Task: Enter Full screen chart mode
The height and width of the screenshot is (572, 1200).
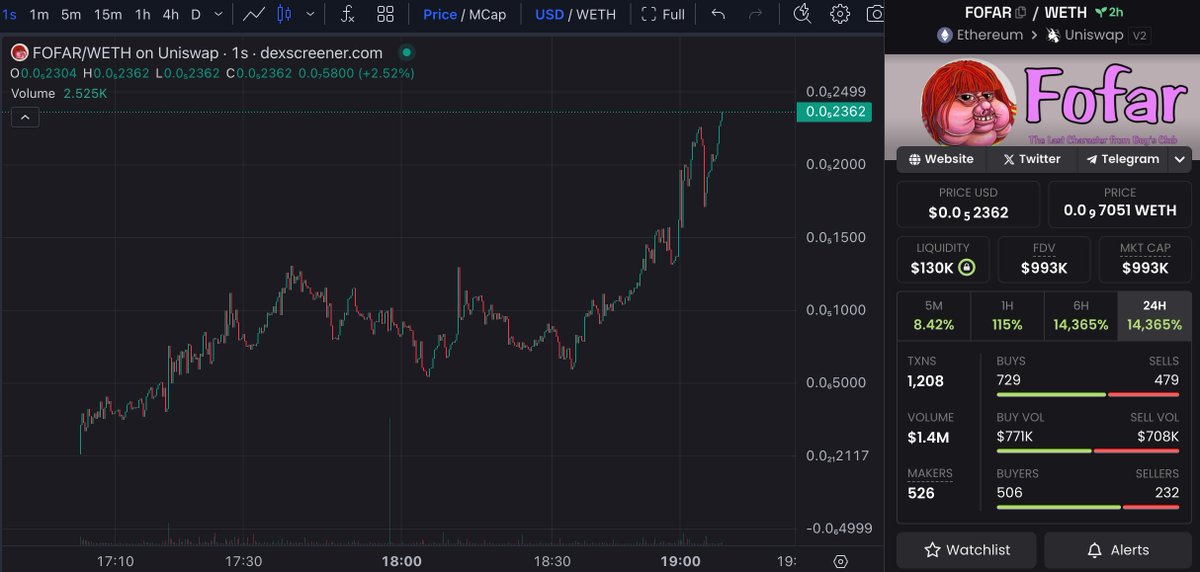Action: (x=663, y=14)
